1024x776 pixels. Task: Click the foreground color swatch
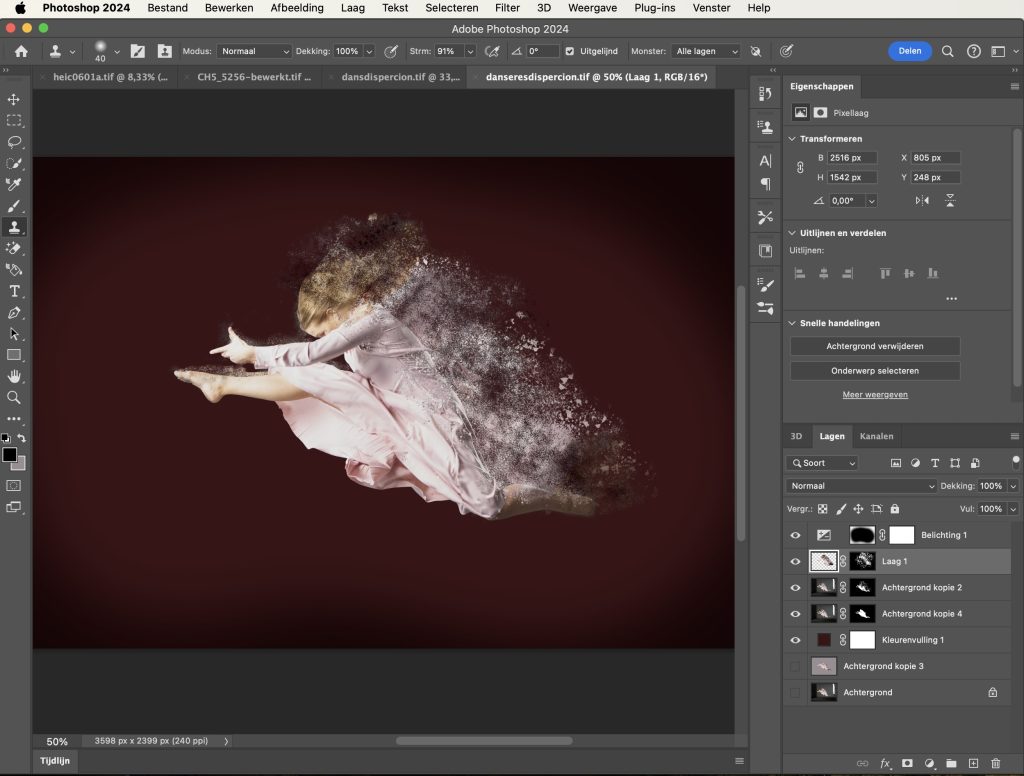10,455
